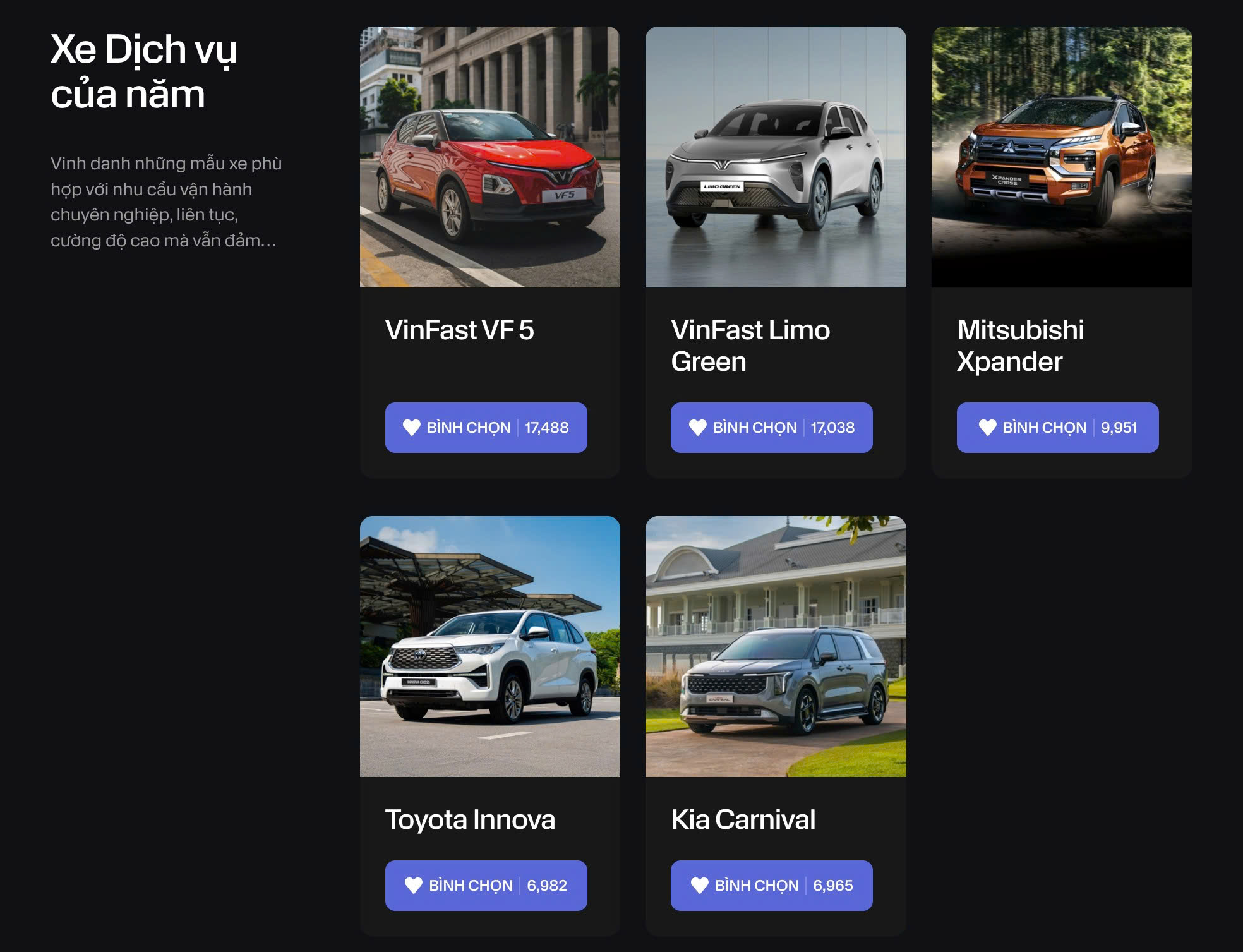The image size is (1243, 952).
Task: Select the Mitsubishi Xpander title
Action: click(x=1021, y=346)
